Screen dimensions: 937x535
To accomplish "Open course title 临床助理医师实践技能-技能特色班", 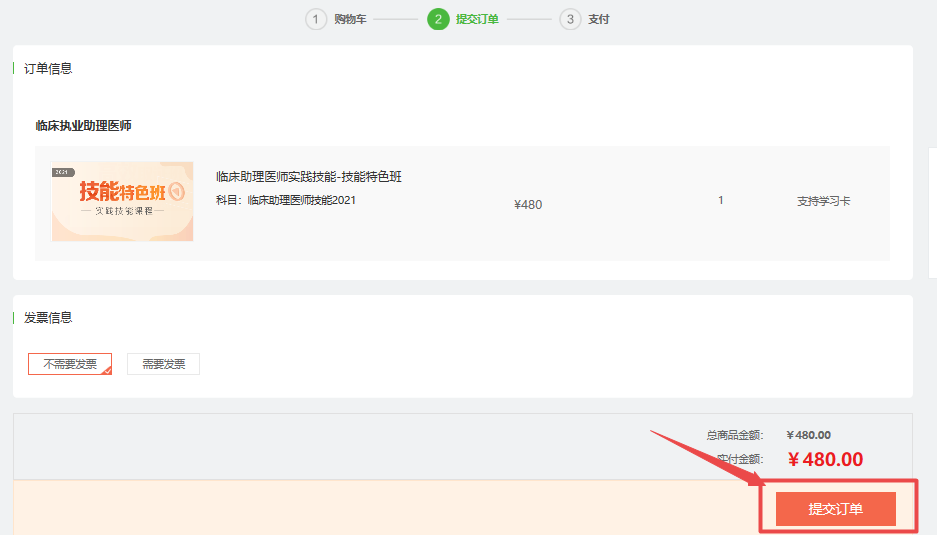I will 308,177.
